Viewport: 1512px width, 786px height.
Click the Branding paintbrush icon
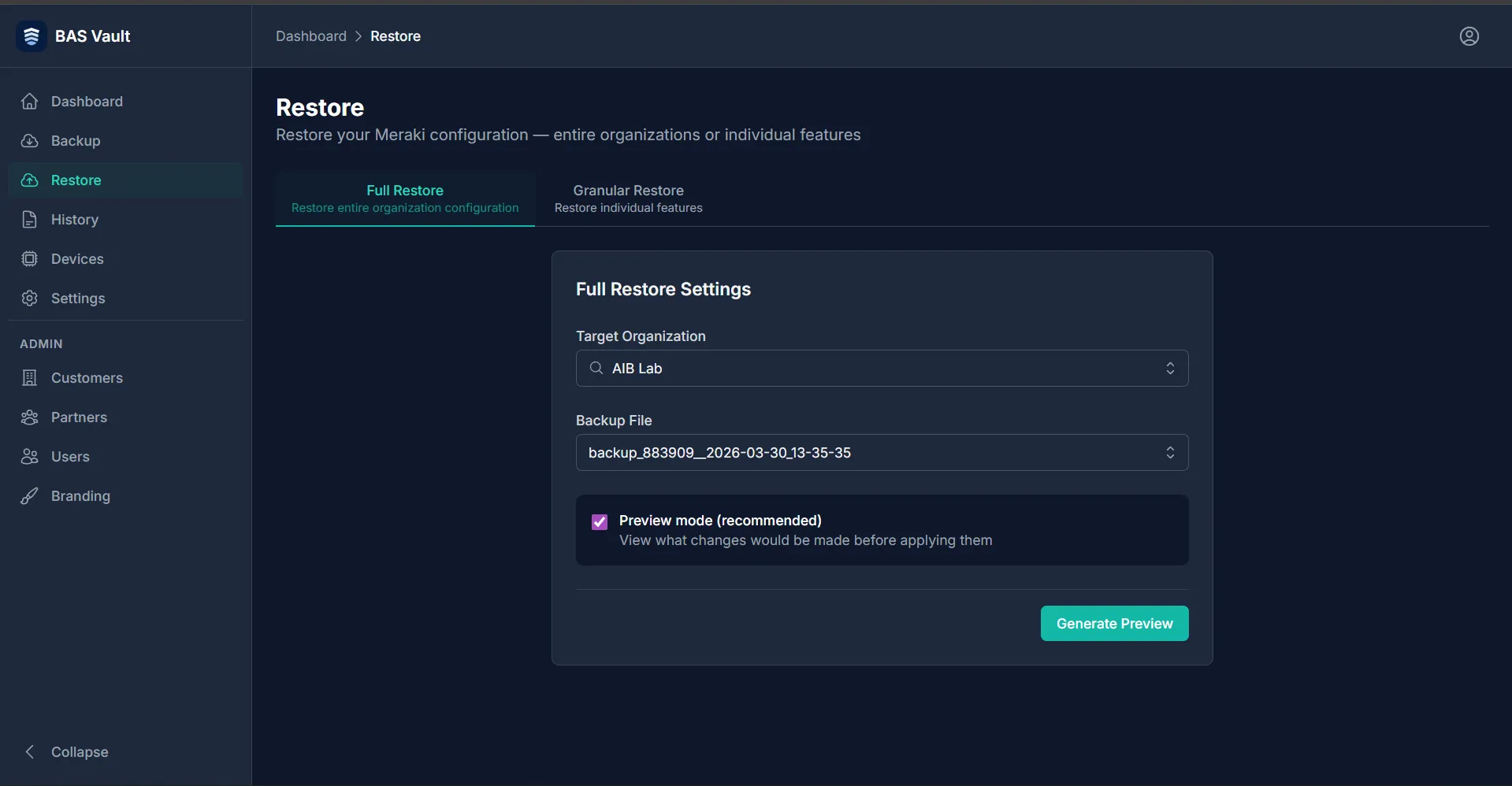tap(30, 496)
